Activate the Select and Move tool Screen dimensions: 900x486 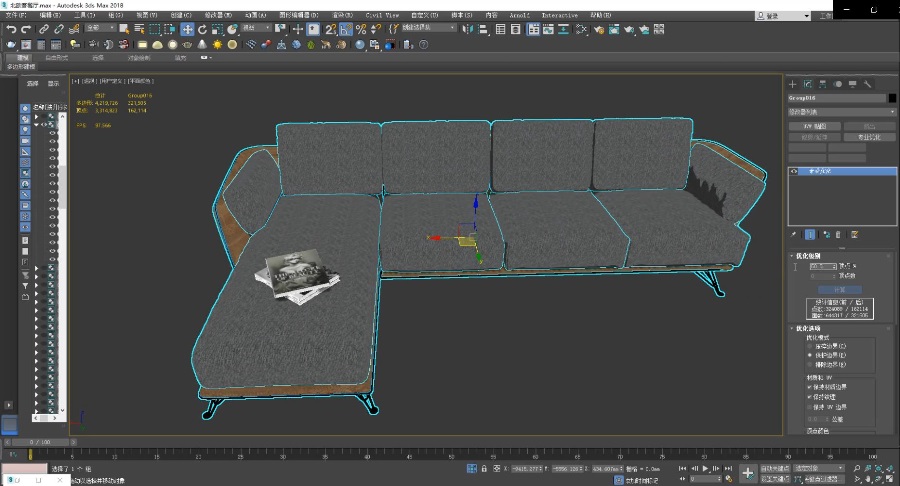[187, 29]
